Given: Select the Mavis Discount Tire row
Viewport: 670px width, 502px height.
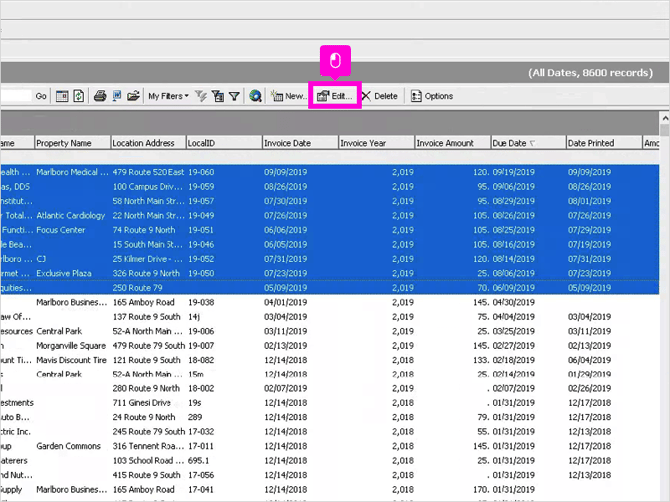Looking at the screenshot, I should click(x=329, y=360).
